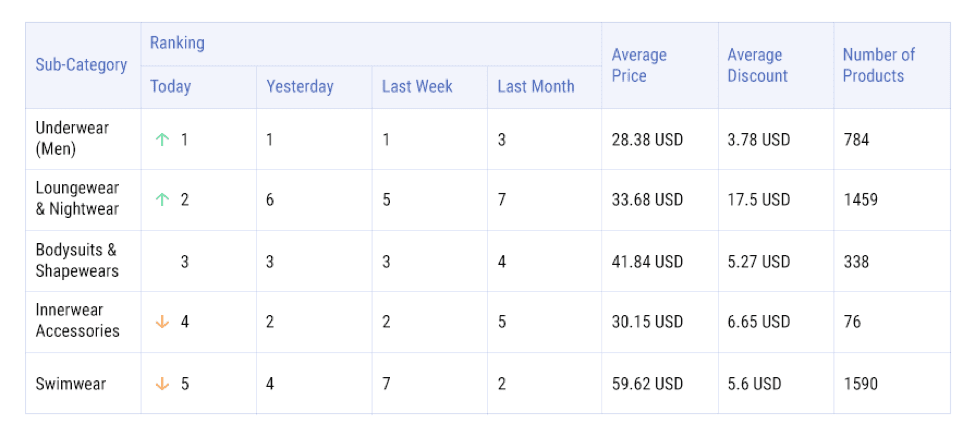Sort by the Last Month column header
This screenshot has width=975, height=436.
[x=536, y=87]
